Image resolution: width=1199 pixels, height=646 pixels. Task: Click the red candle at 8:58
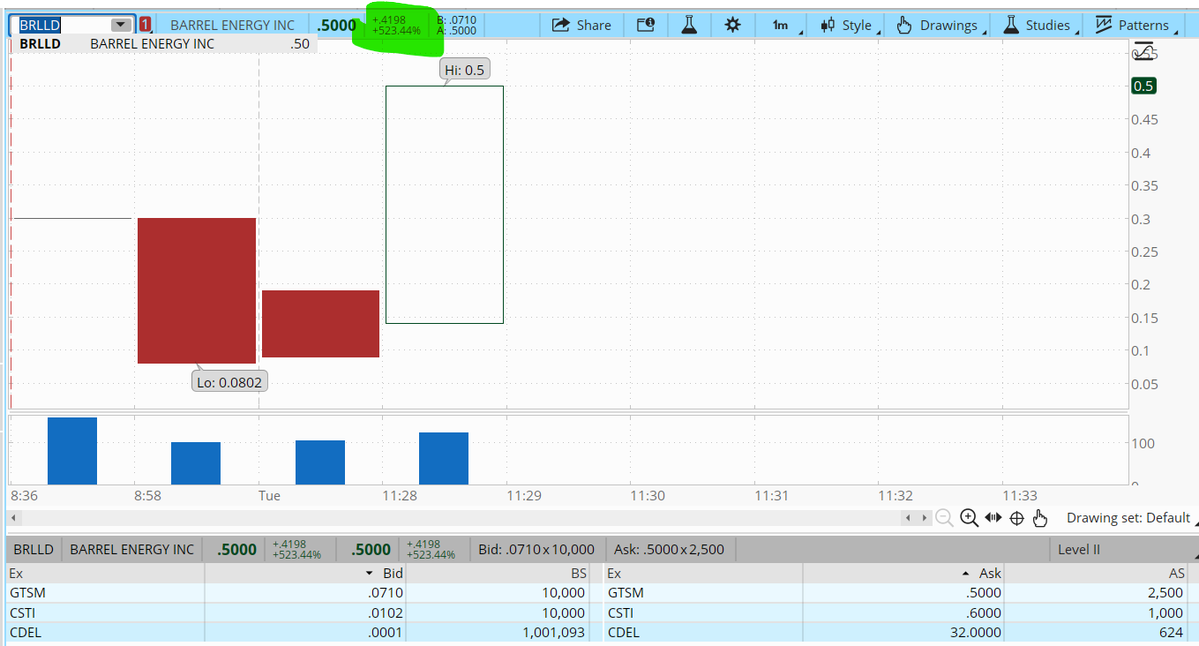click(197, 291)
